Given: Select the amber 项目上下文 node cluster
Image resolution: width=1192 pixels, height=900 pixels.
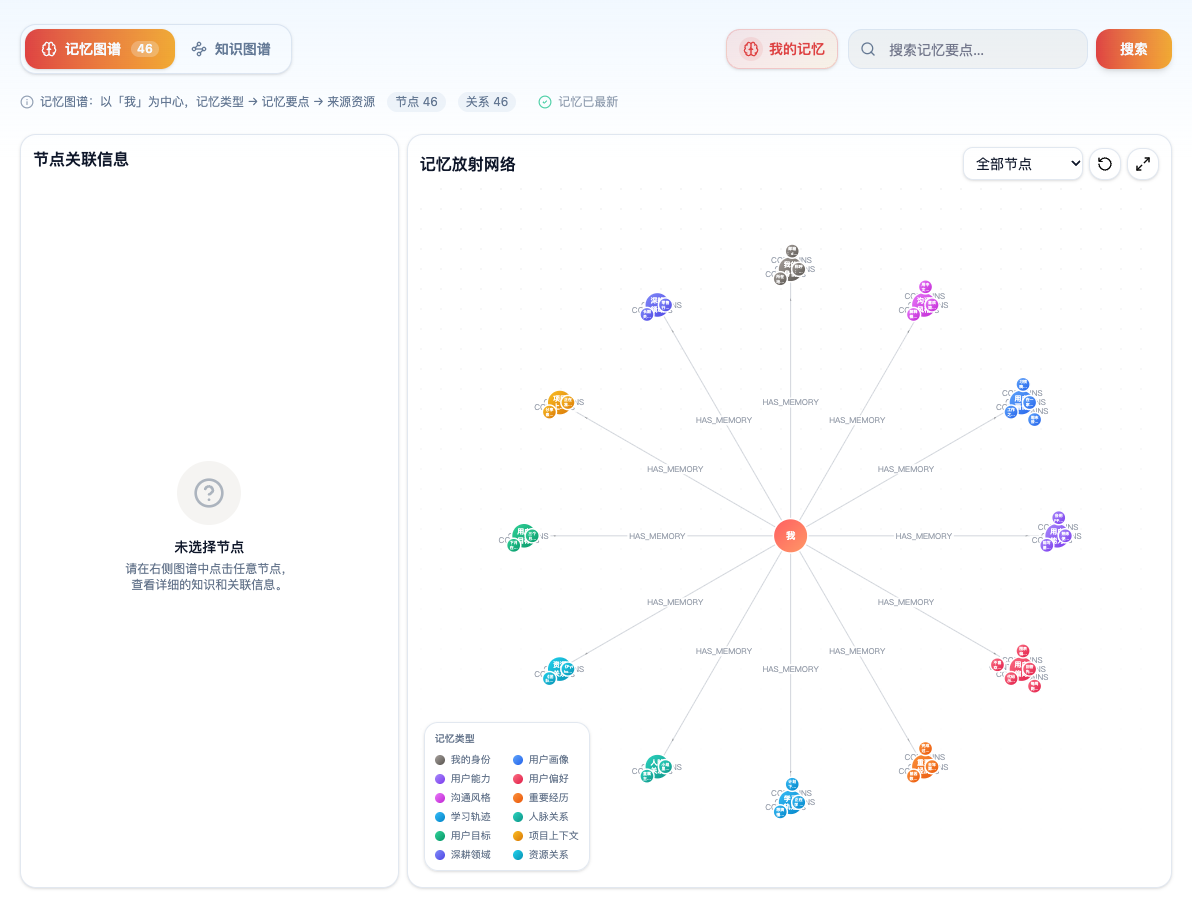Looking at the screenshot, I should [x=559, y=404].
